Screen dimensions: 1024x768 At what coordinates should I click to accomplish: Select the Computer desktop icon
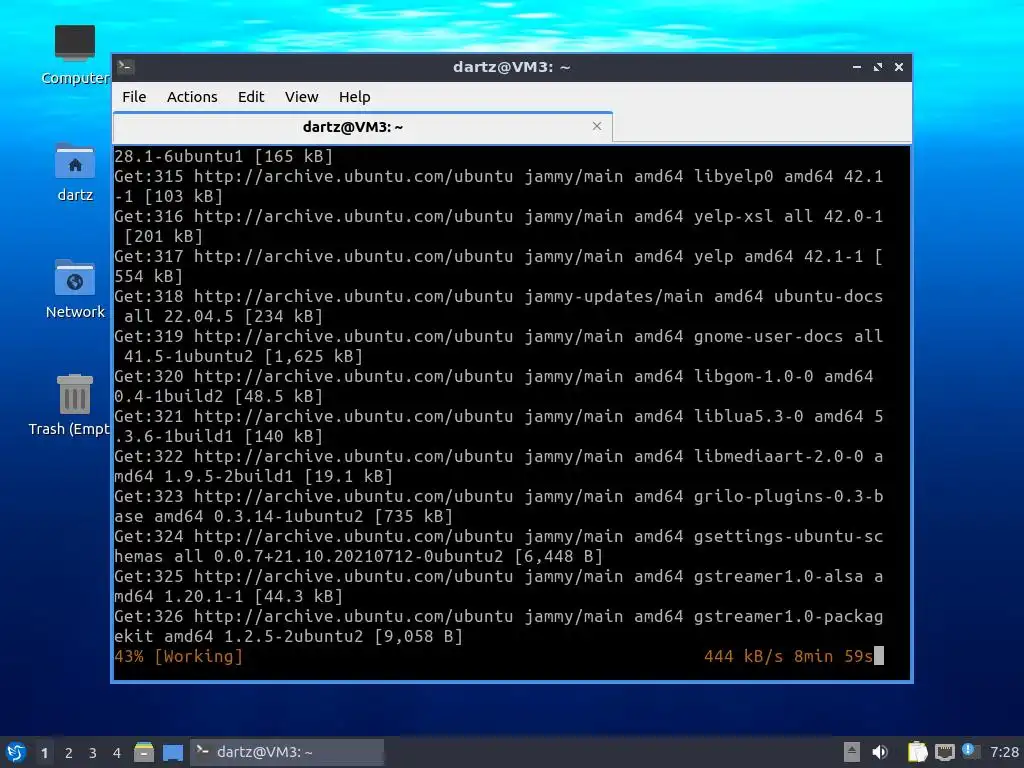[74, 55]
